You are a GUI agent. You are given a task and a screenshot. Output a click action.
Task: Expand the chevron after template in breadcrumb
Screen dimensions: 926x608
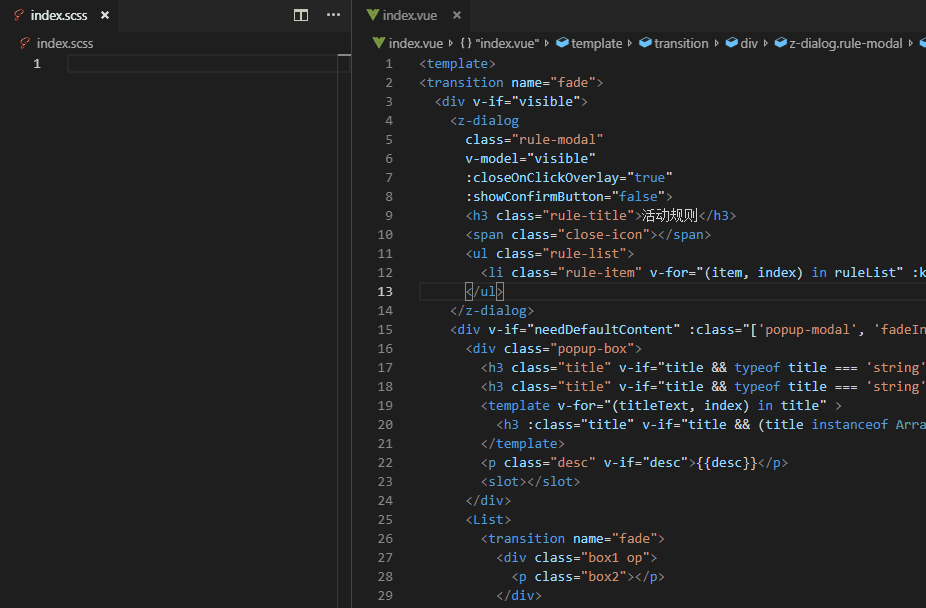click(630, 43)
